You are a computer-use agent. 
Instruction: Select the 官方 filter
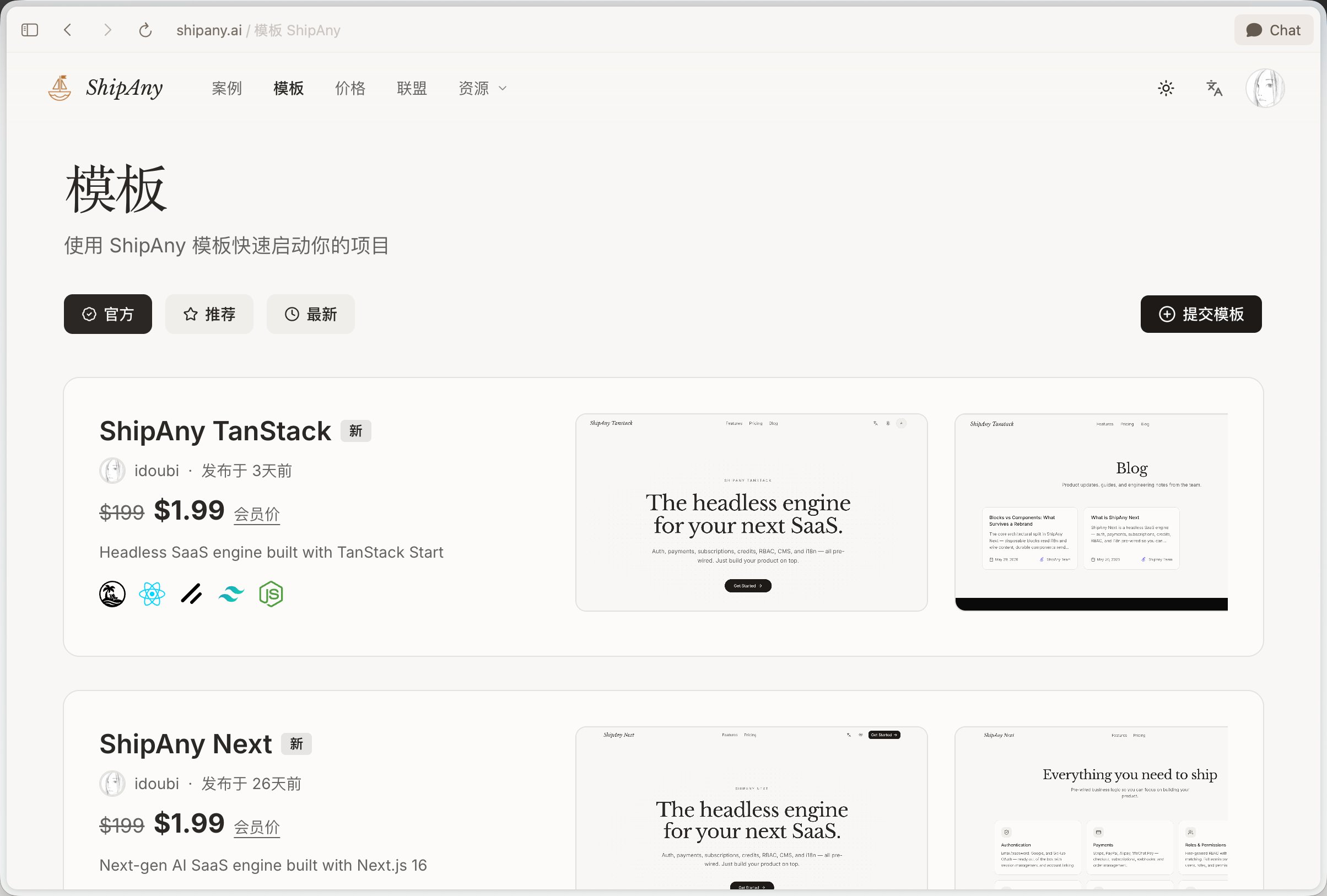pos(108,314)
